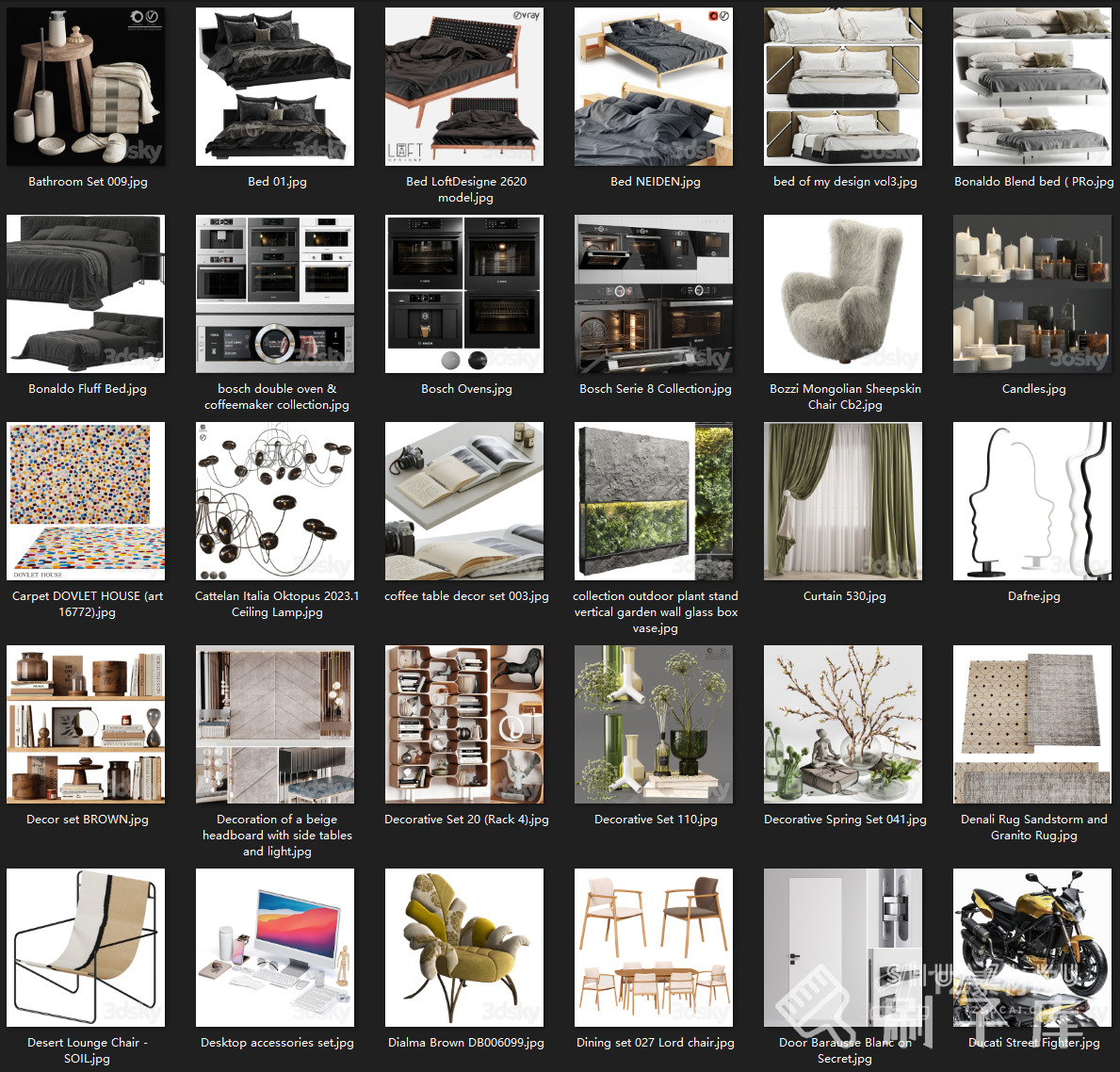The height and width of the screenshot is (1072, 1120).
Task: Click the Desert Lounge Chair SOIL thumbnail
Action: point(86,948)
